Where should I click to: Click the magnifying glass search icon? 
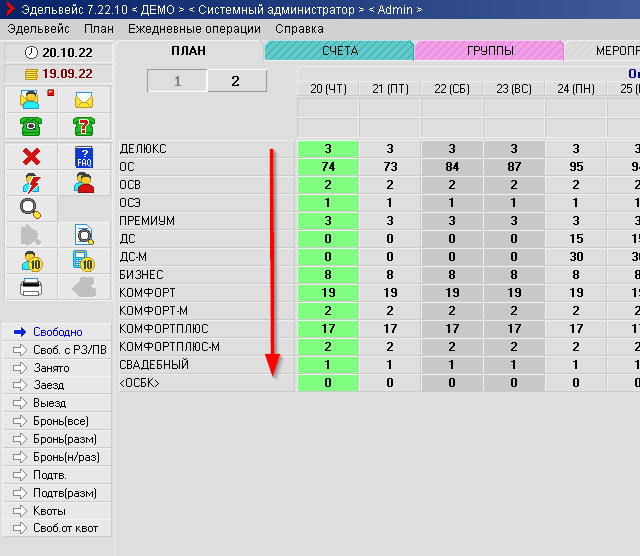(31, 208)
